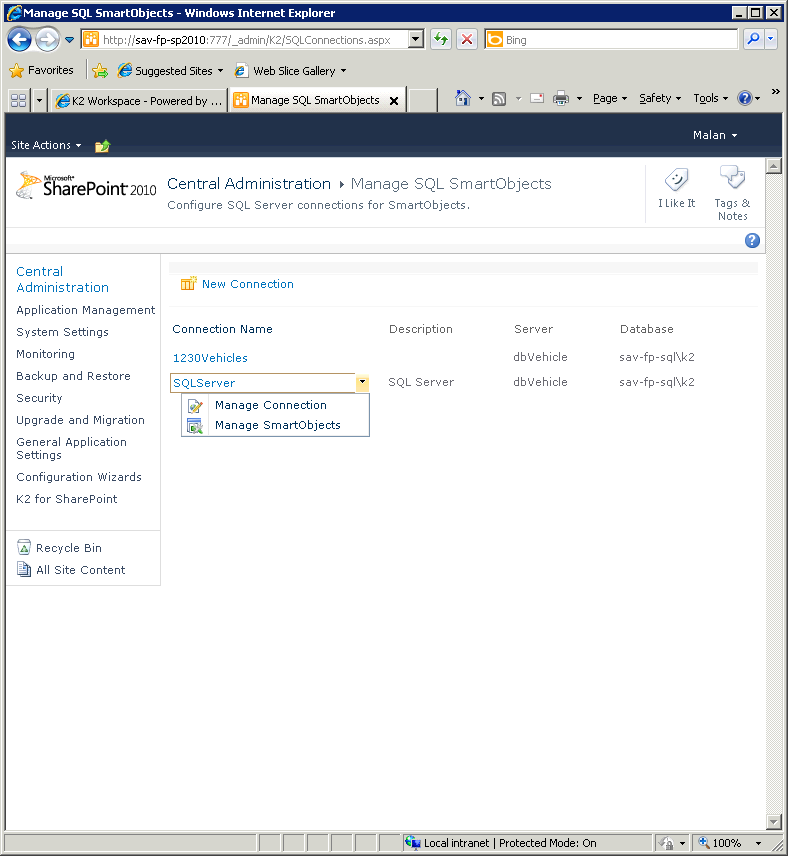The height and width of the screenshot is (856, 788).
Task: Open the Safety menu
Action: pyautogui.click(x=660, y=98)
